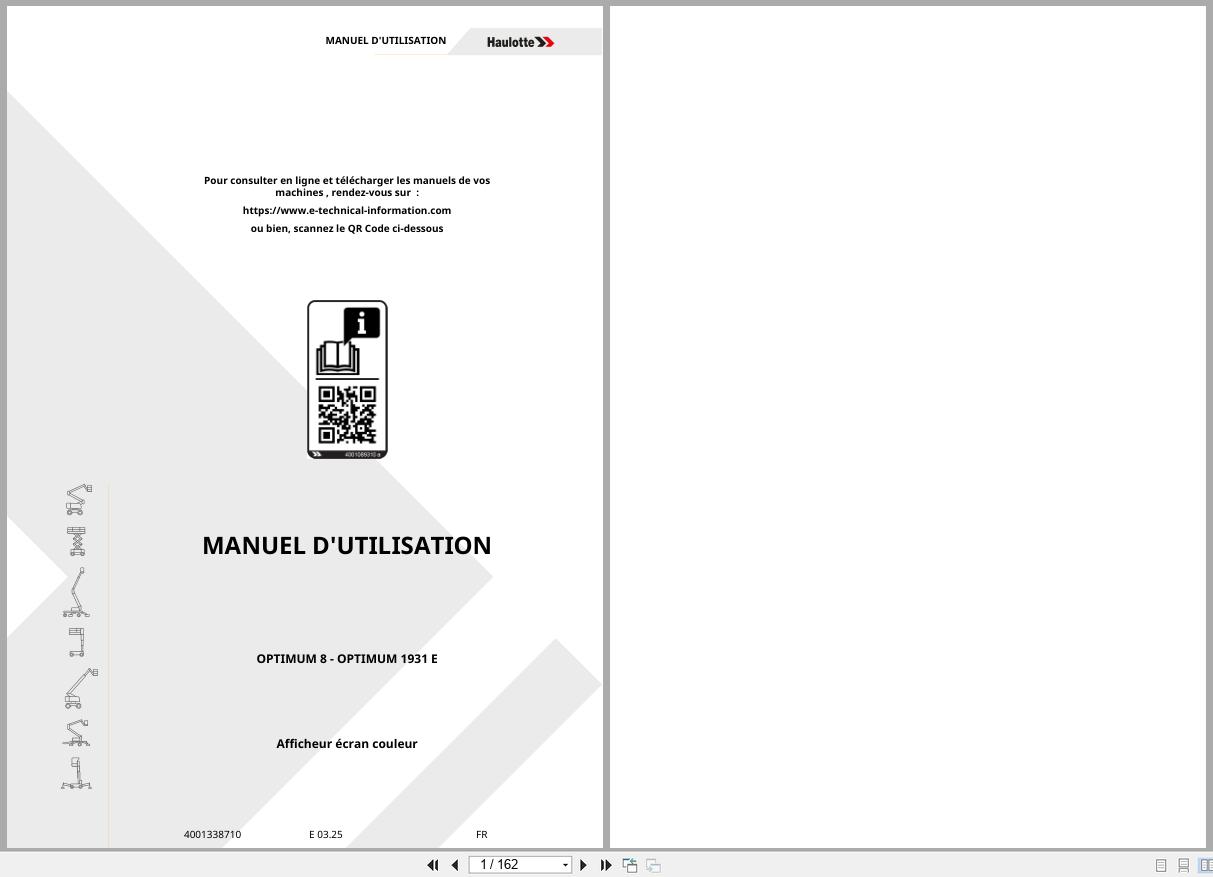
Task: Click the MANUEL D'UTILISATION large title
Action: click(347, 545)
